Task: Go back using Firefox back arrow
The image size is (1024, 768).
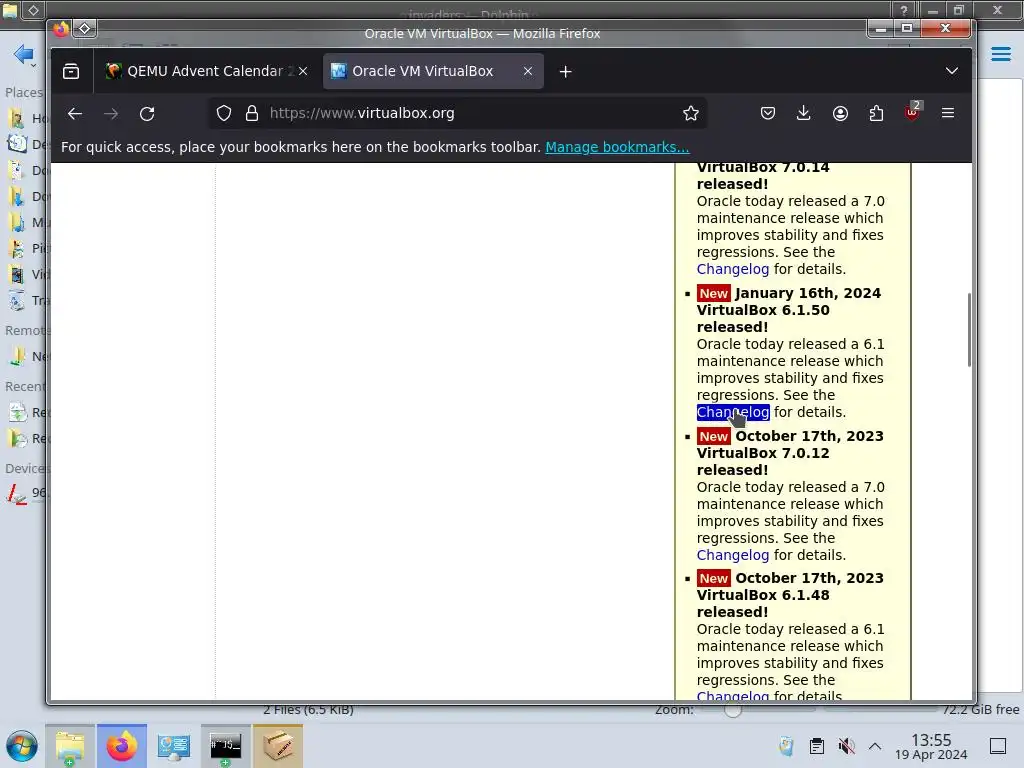Action: click(x=74, y=114)
